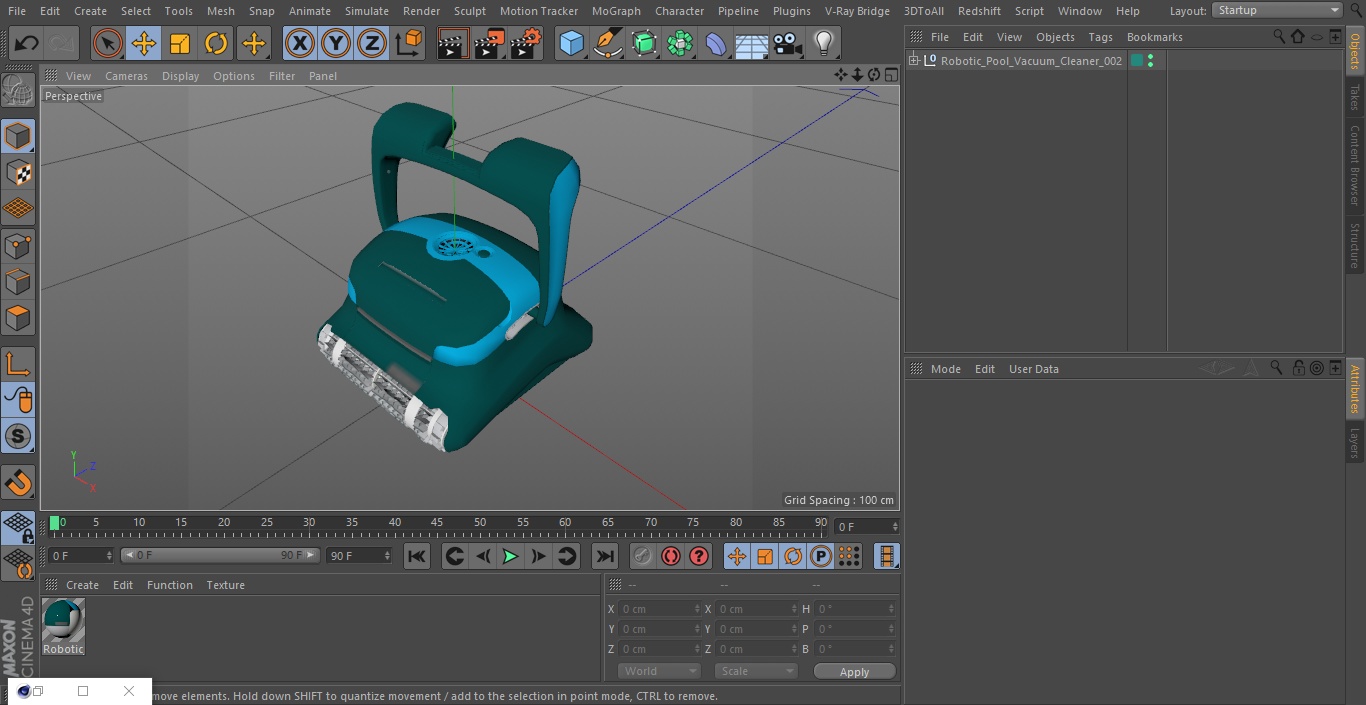The height and width of the screenshot is (705, 1366).
Task: Click the Undo arrow icon
Action: 27,44
